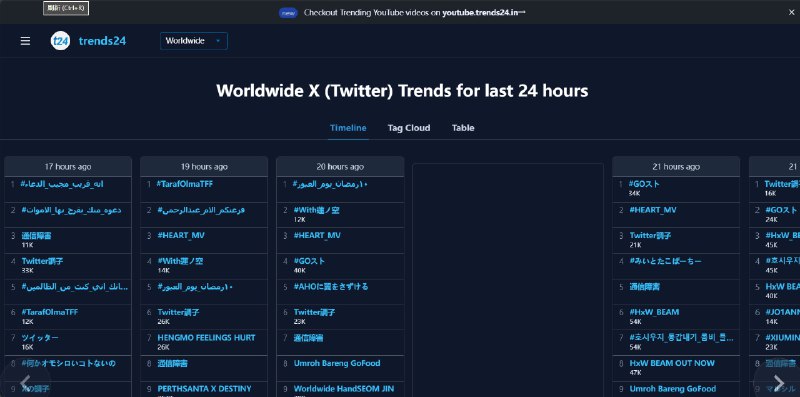The width and height of the screenshot is (800, 397).
Task: Open the #With hashtag with 12K in 20 hours column
Action: pos(316,210)
